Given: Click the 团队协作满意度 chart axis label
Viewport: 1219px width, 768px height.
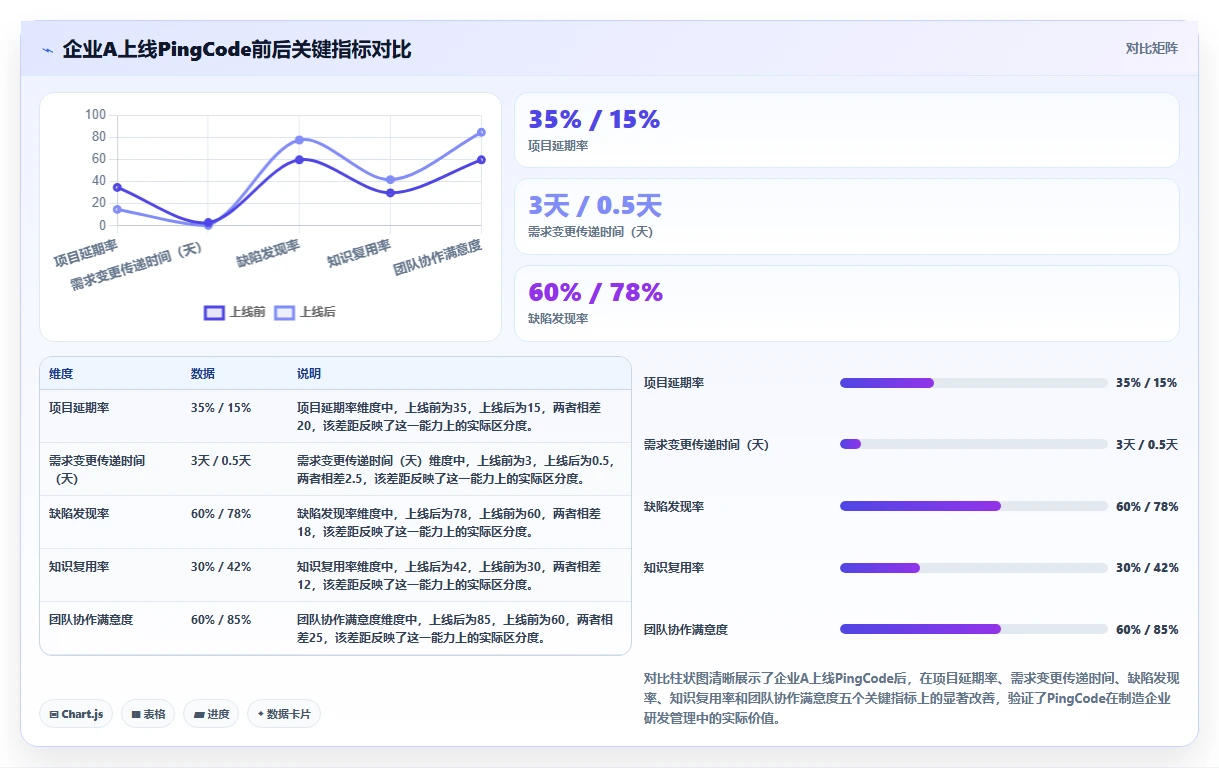Looking at the screenshot, I should [x=438, y=258].
